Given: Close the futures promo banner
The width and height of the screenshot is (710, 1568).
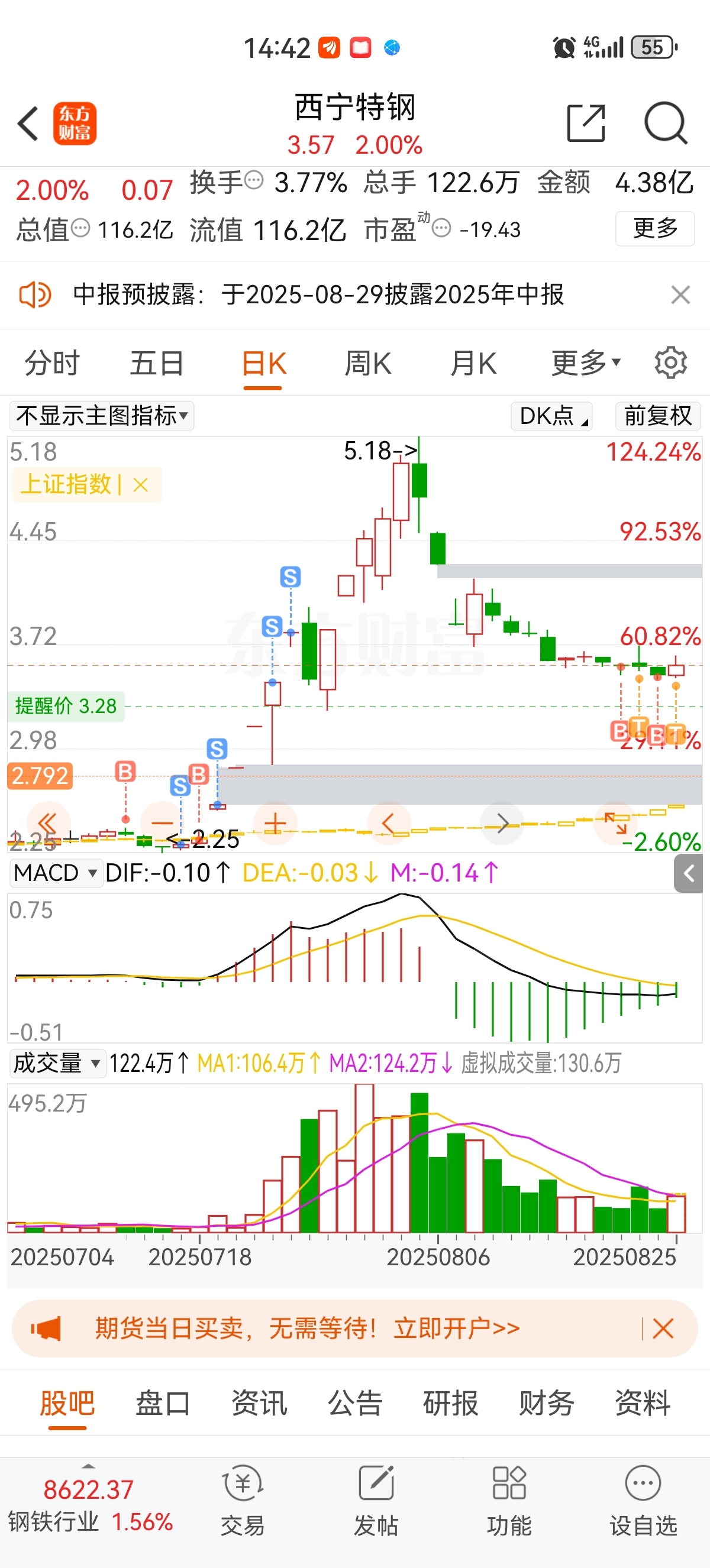Looking at the screenshot, I should coord(663,1328).
